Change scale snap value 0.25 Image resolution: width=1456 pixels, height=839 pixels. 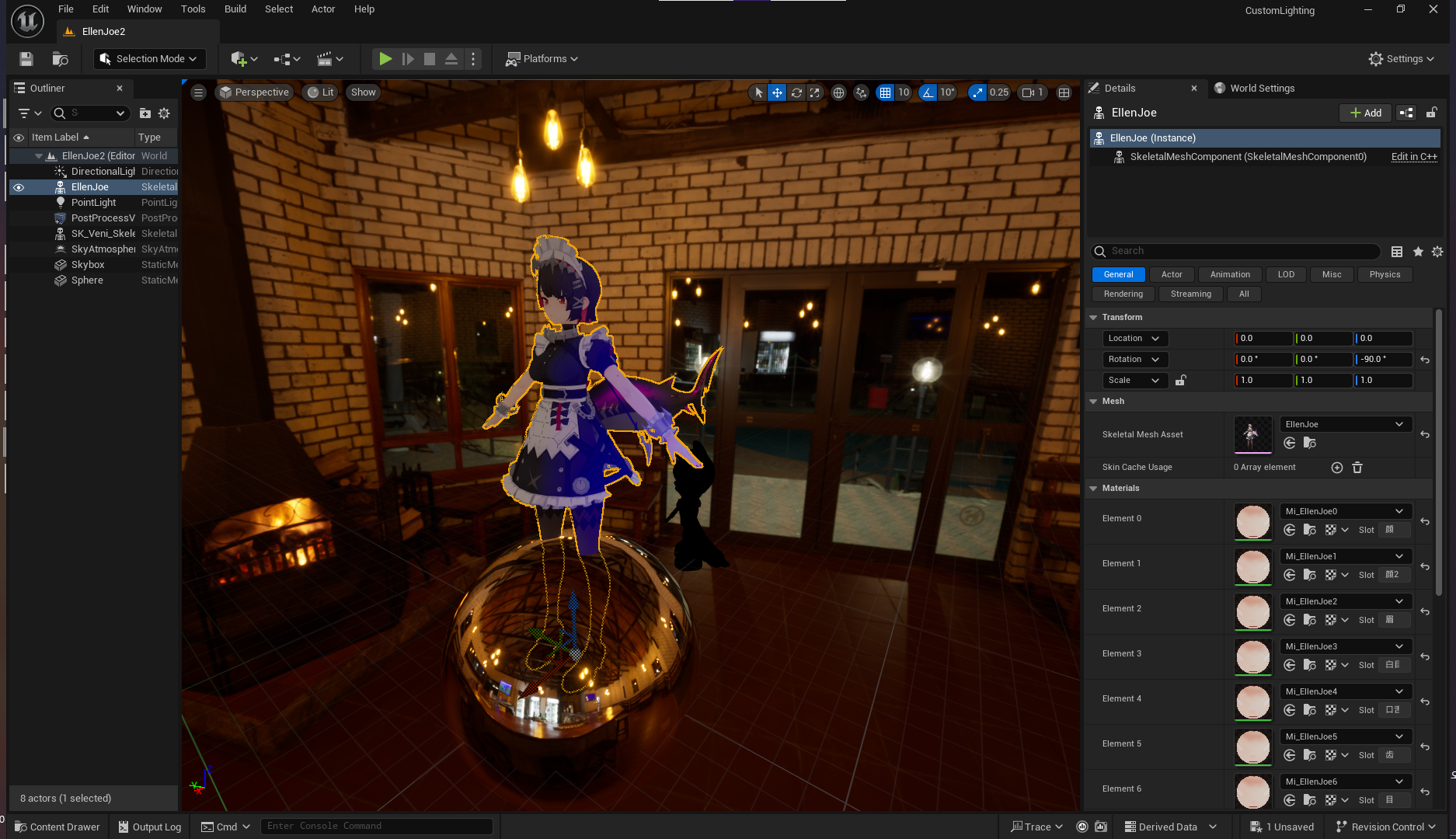tap(998, 92)
